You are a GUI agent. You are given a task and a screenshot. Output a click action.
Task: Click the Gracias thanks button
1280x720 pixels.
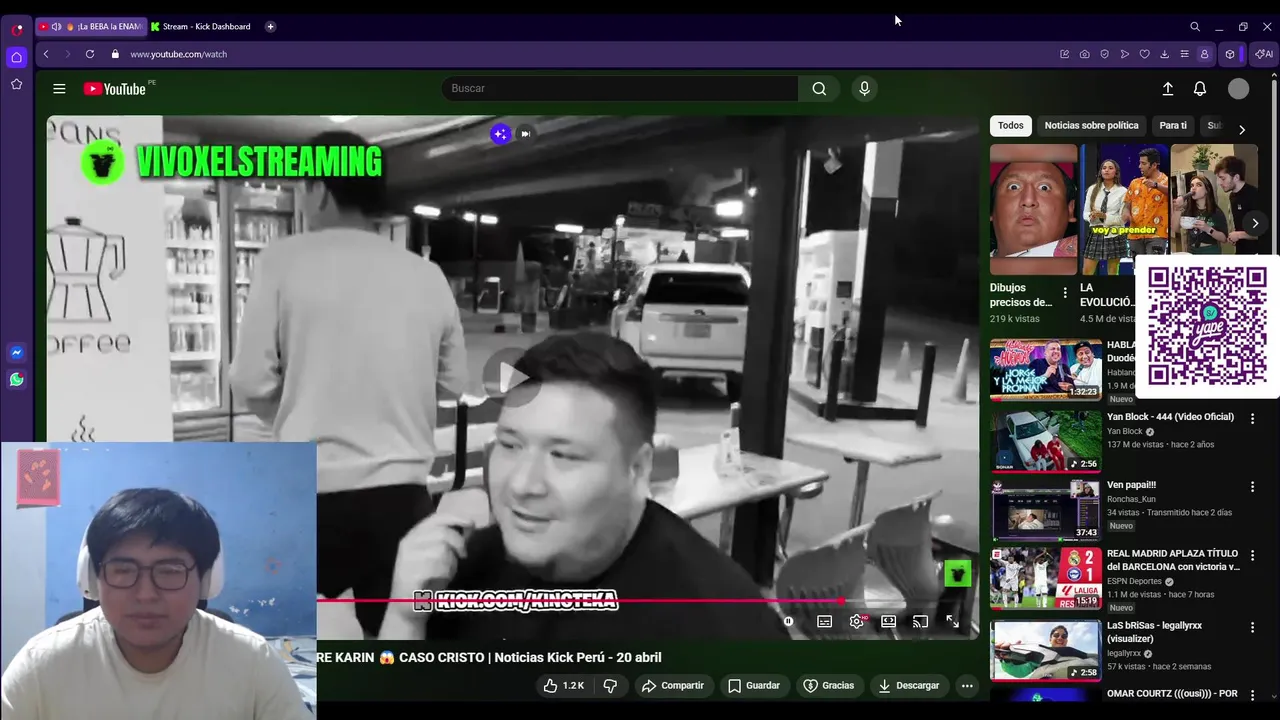point(829,686)
